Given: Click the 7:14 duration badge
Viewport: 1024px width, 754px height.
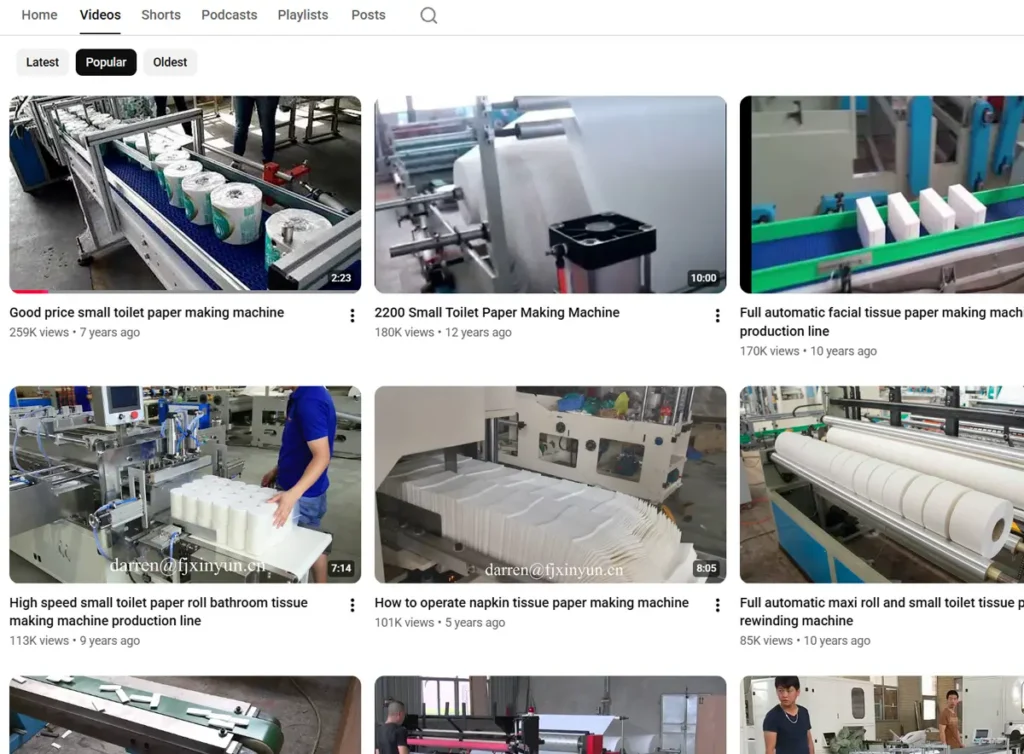Looking at the screenshot, I should [341, 568].
